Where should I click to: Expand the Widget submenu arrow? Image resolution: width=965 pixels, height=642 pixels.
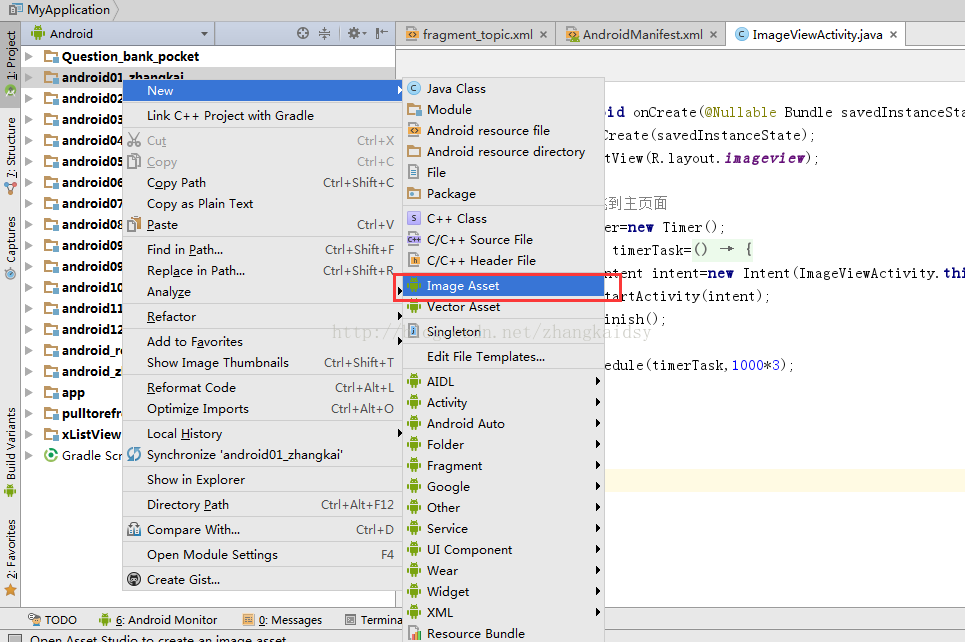point(597,592)
